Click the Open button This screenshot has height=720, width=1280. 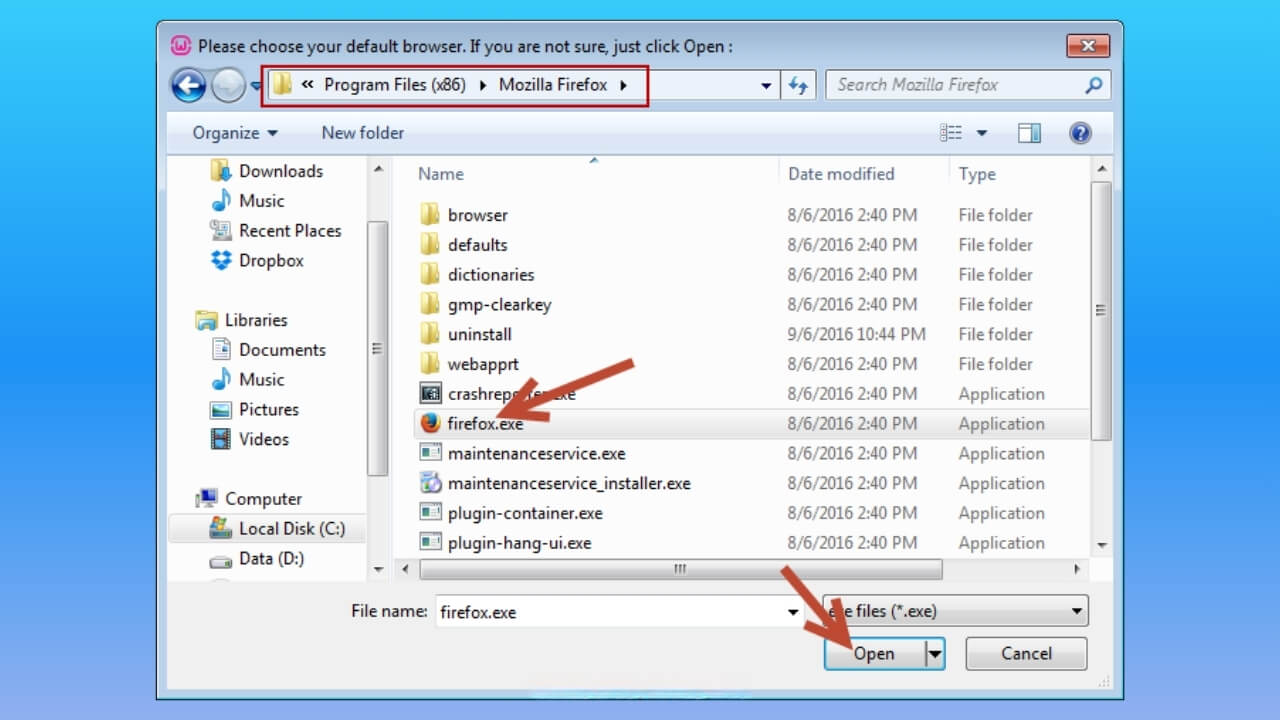coord(874,654)
